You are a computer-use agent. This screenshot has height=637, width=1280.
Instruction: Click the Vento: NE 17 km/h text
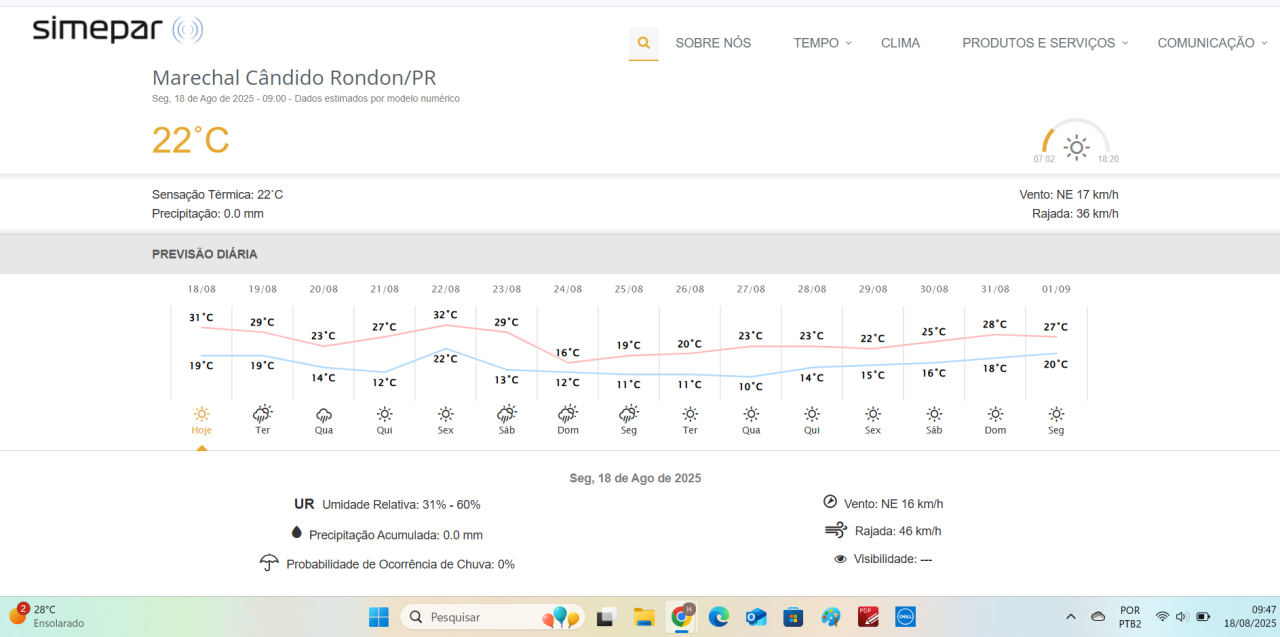1069,195
